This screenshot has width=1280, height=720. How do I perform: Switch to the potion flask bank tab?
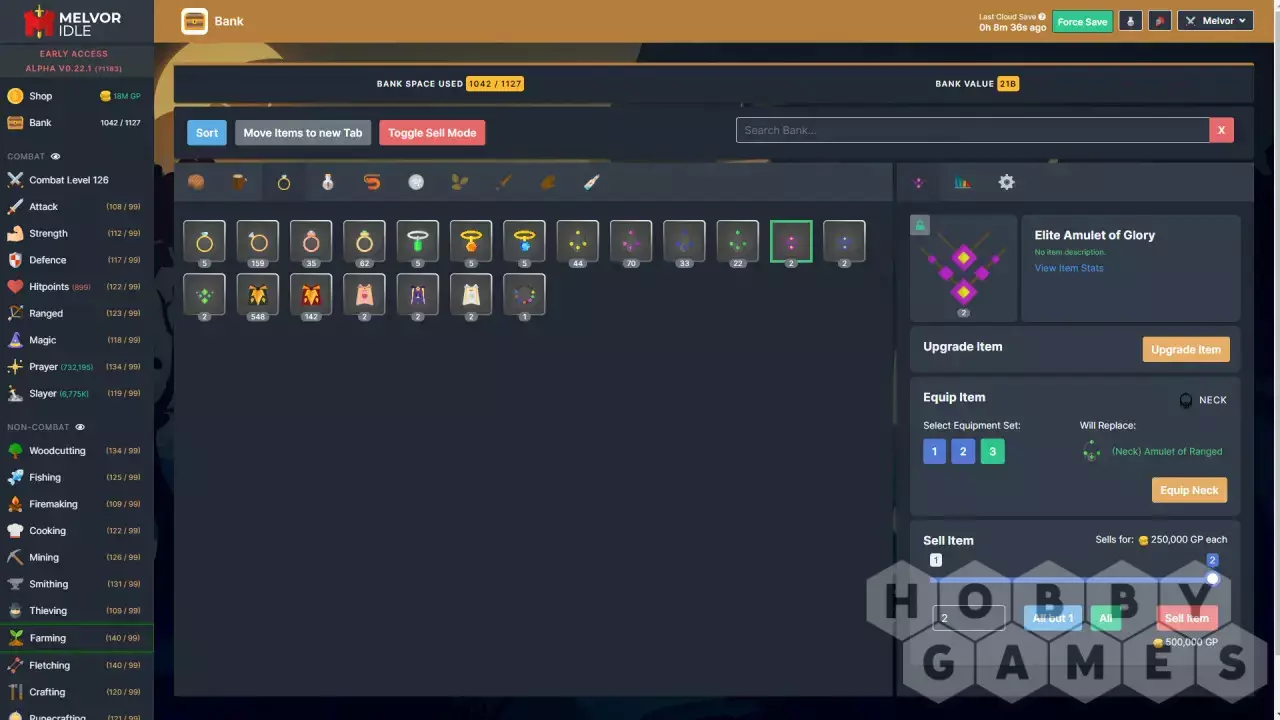(327, 182)
